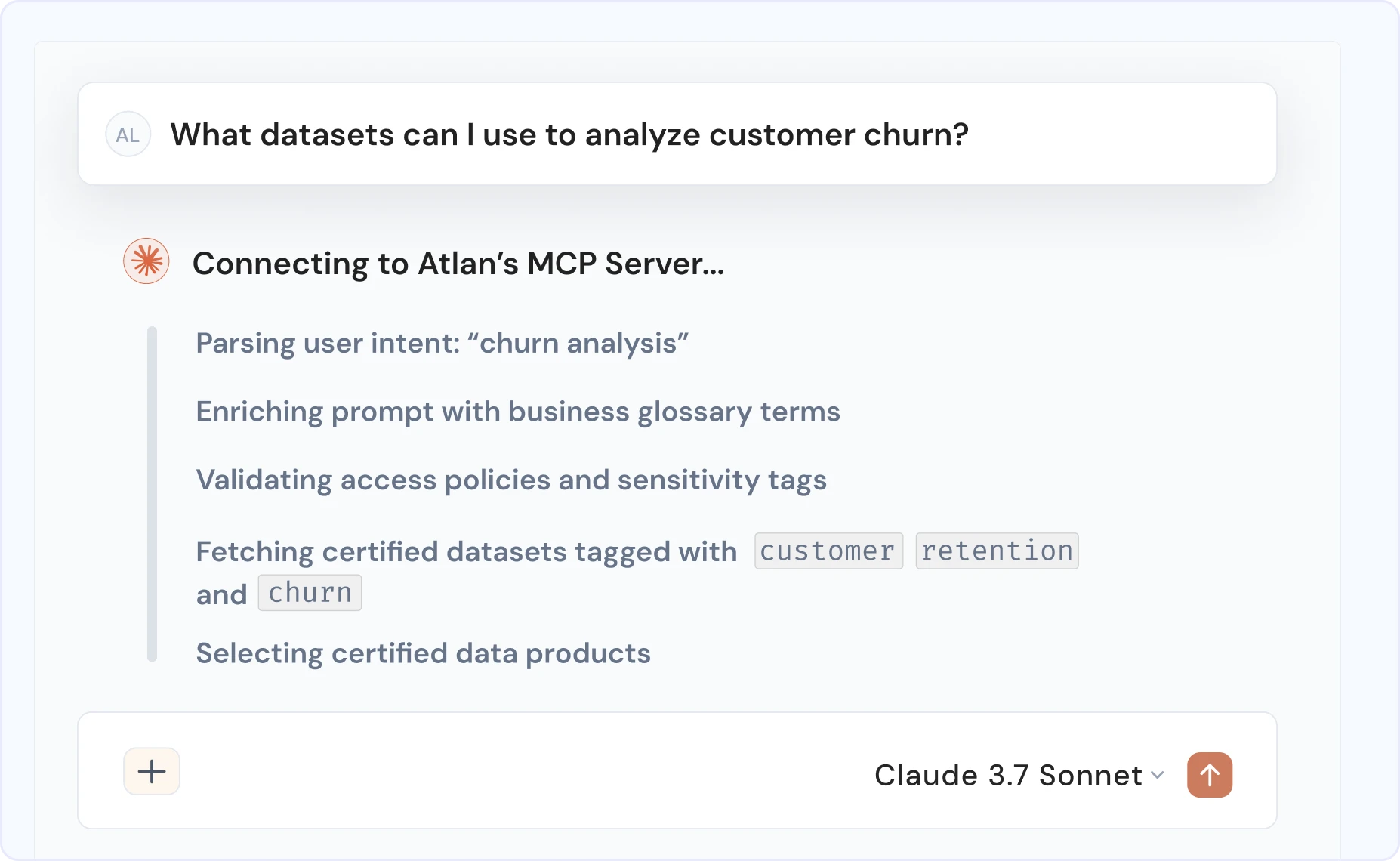The width and height of the screenshot is (1400, 861).
Task: Select the customer churn question message
Action: click(677, 134)
